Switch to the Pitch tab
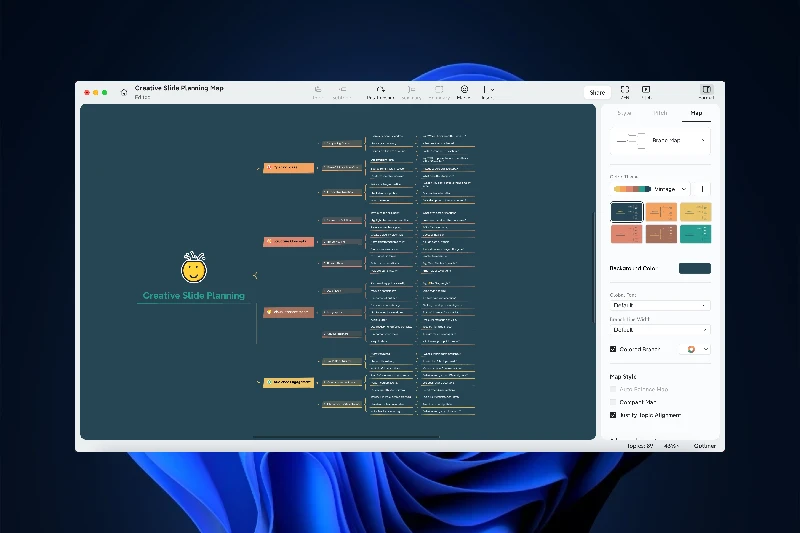This screenshot has width=800, height=533. (x=660, y=113)
